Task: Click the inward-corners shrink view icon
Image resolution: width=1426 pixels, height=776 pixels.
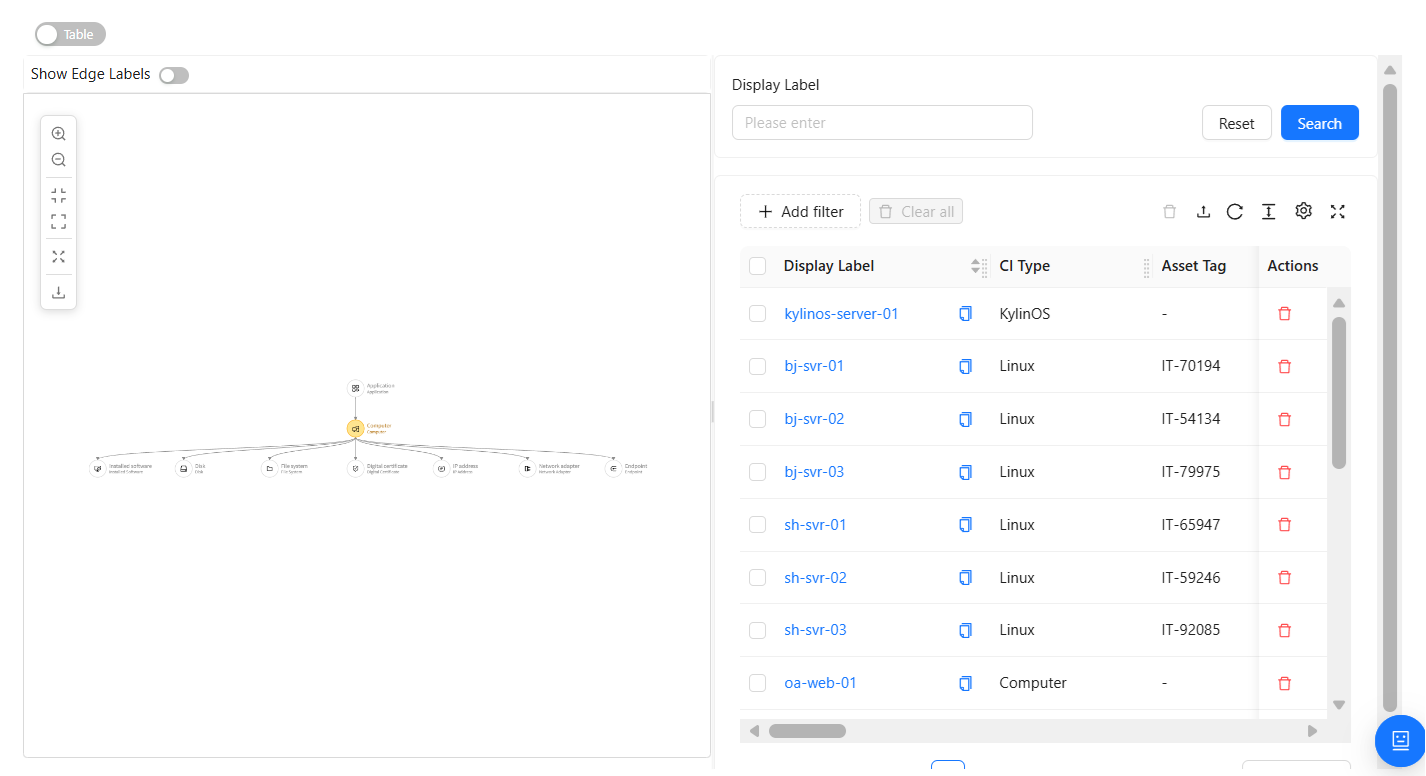Action: (x=58, y=195)
